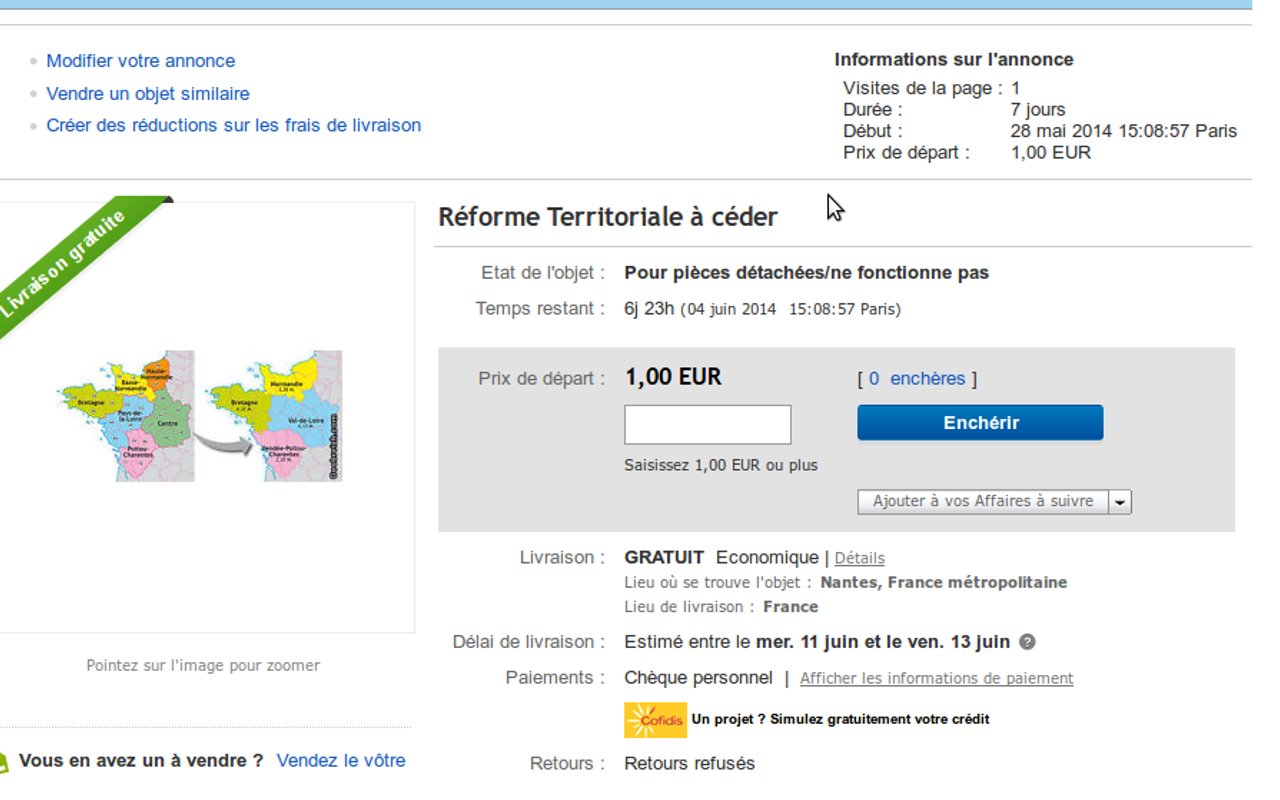Viewport: 1280px width, 800px height.
Task: Click the green tag icon beside 'Vous en avez un à vendre'
Action: (3, 762)
